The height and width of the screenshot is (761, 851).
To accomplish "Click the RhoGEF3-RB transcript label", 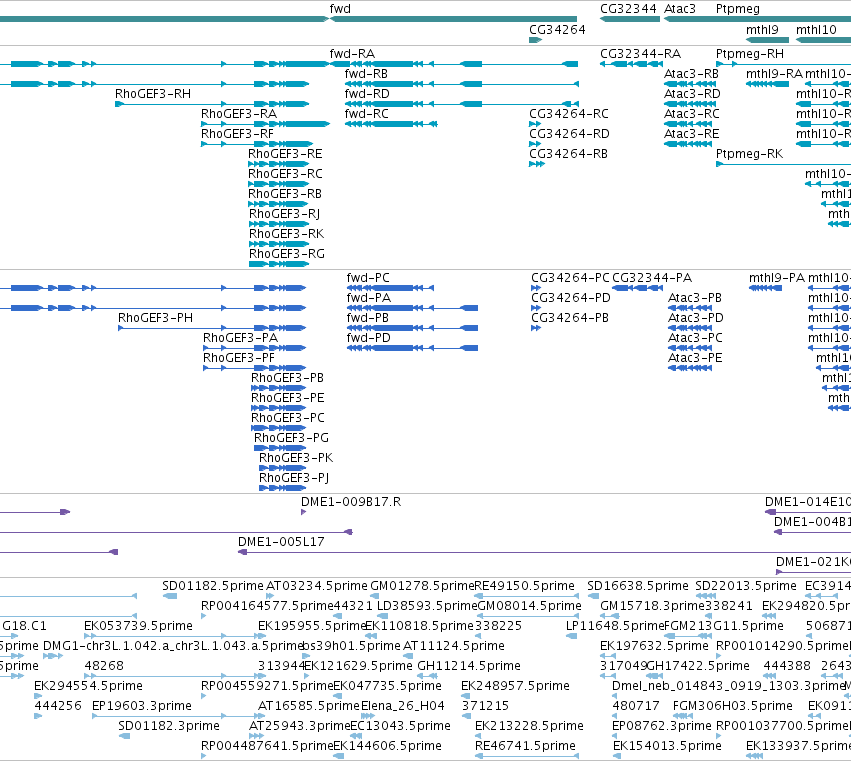I will point(284,194).
